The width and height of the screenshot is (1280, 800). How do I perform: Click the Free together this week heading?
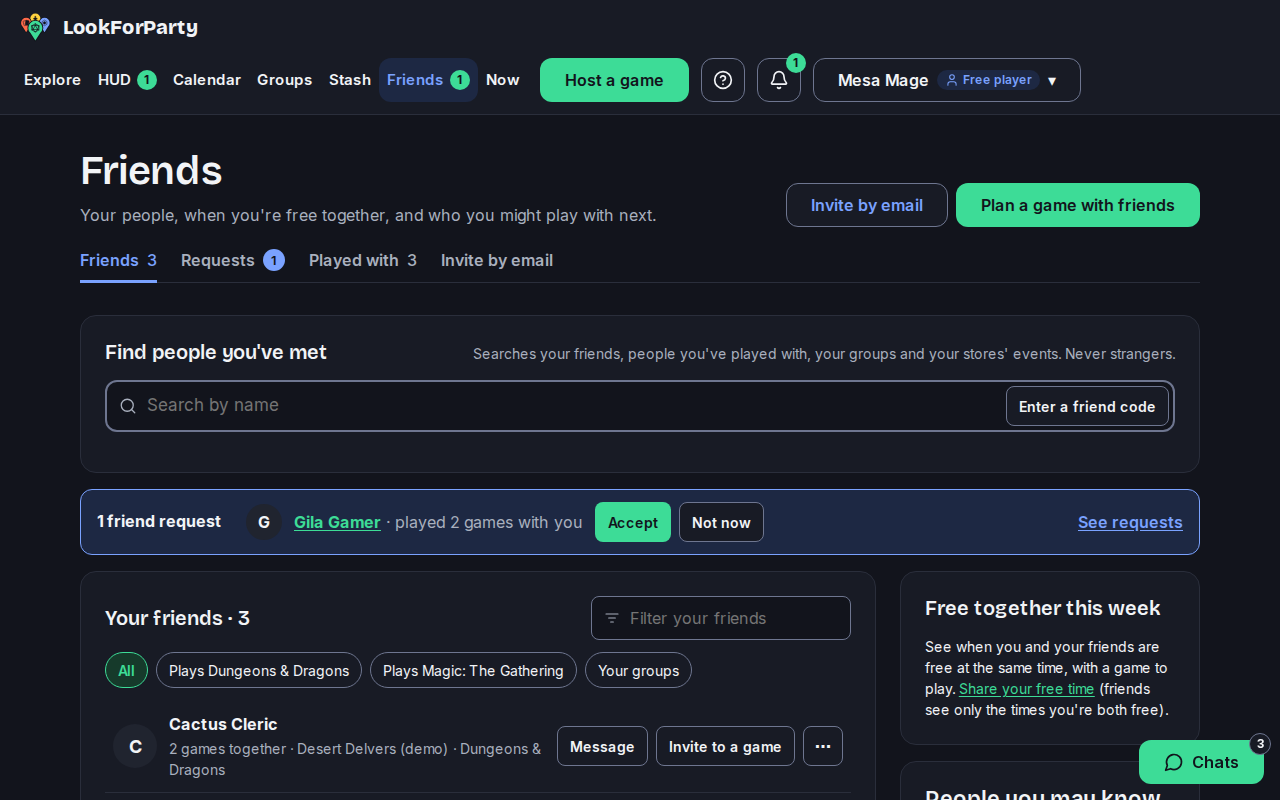pyautogui.click(x=1043, y=608)
